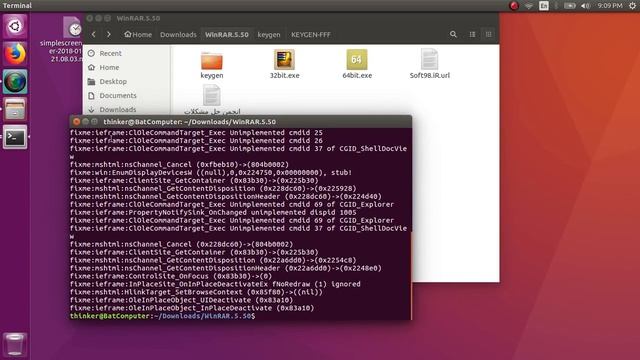Open Wi-Fi network menu
Viewport: 640px width, 360px height.
click(529, 6)
